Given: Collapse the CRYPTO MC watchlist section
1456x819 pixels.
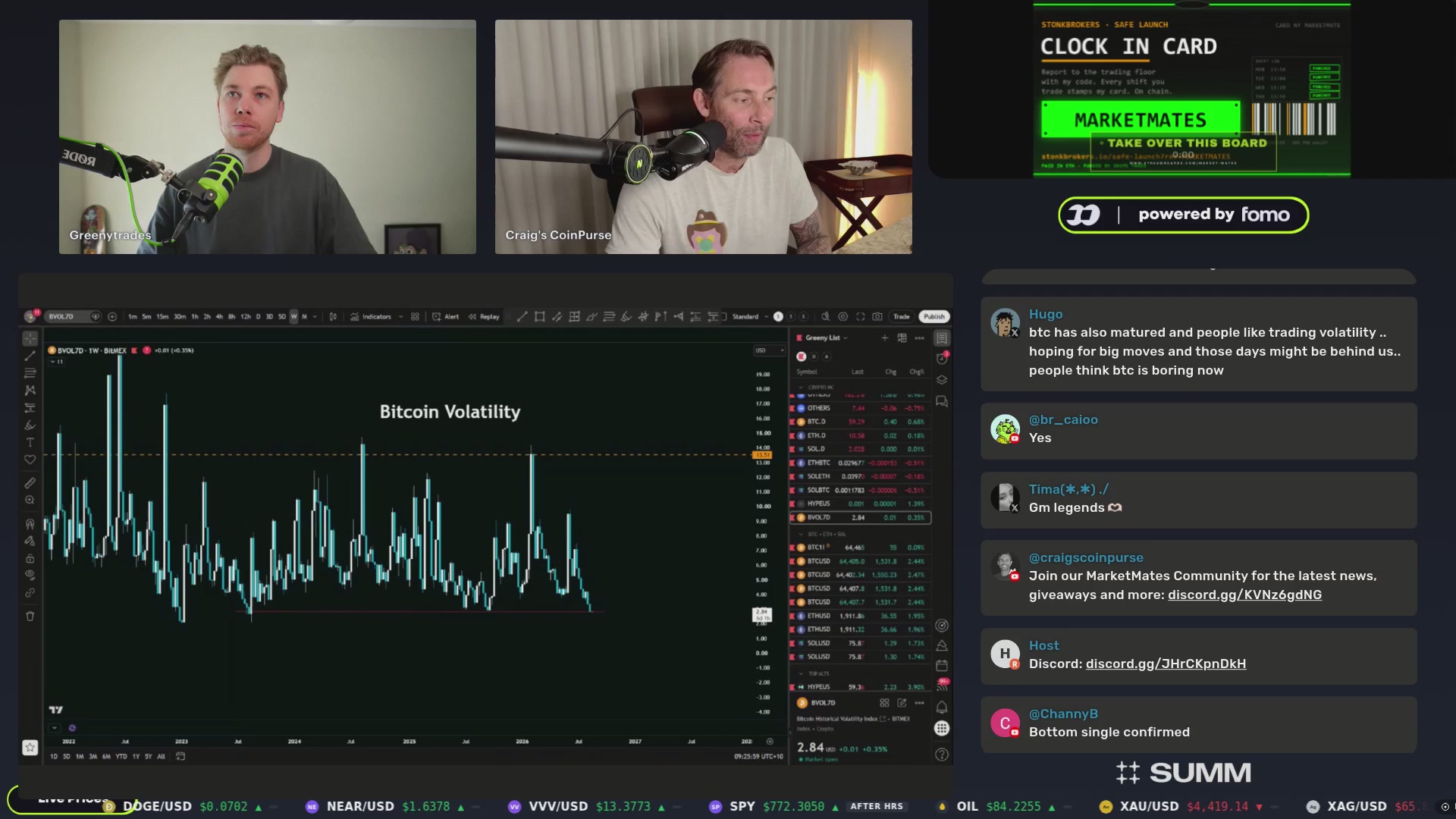Looking at the screenshot, I should 801,387.
